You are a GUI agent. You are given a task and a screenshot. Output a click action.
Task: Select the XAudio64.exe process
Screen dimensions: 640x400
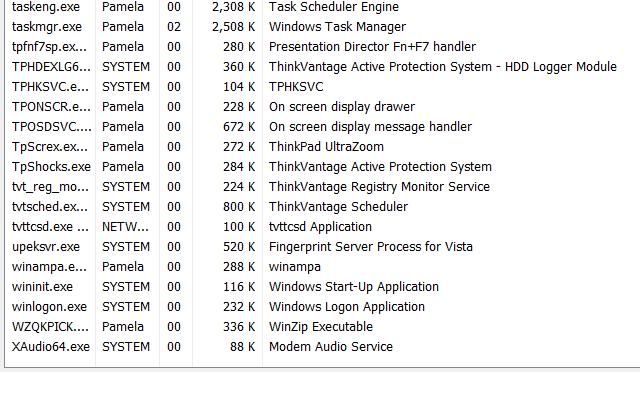tap(51, 347)
